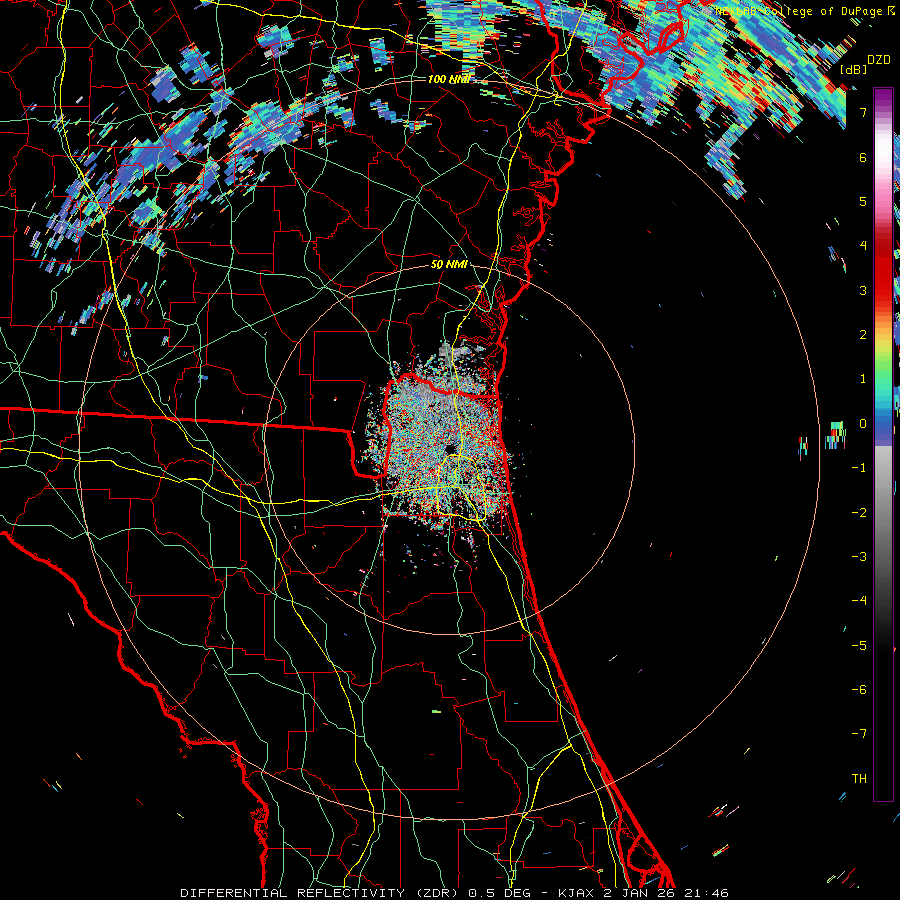Click the 4 value on the color scale
The height and width of the screenshot is (900, 900).
(x=863, y=246)
